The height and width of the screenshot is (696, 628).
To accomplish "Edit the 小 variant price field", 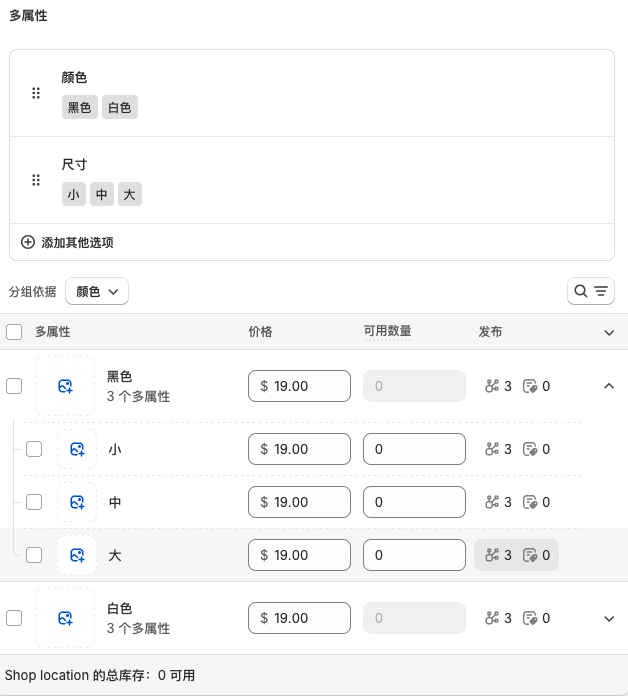I will click(300, 449).
